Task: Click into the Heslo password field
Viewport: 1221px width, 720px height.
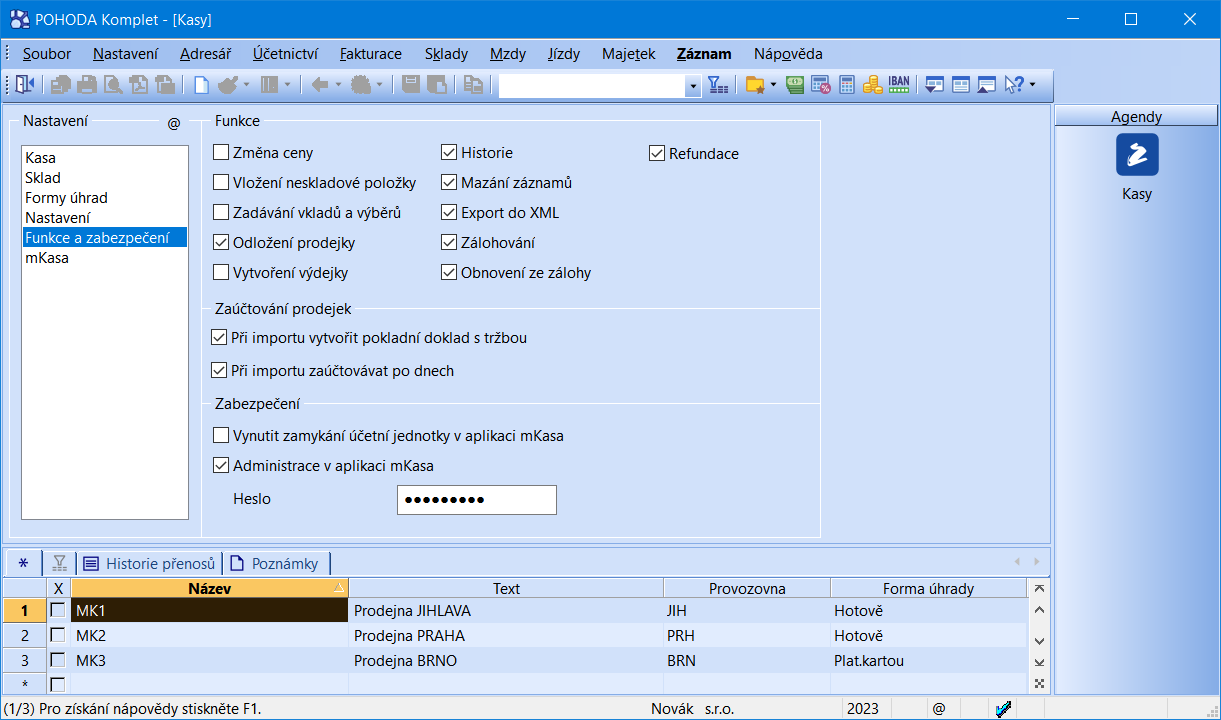Action: point(476,499)
